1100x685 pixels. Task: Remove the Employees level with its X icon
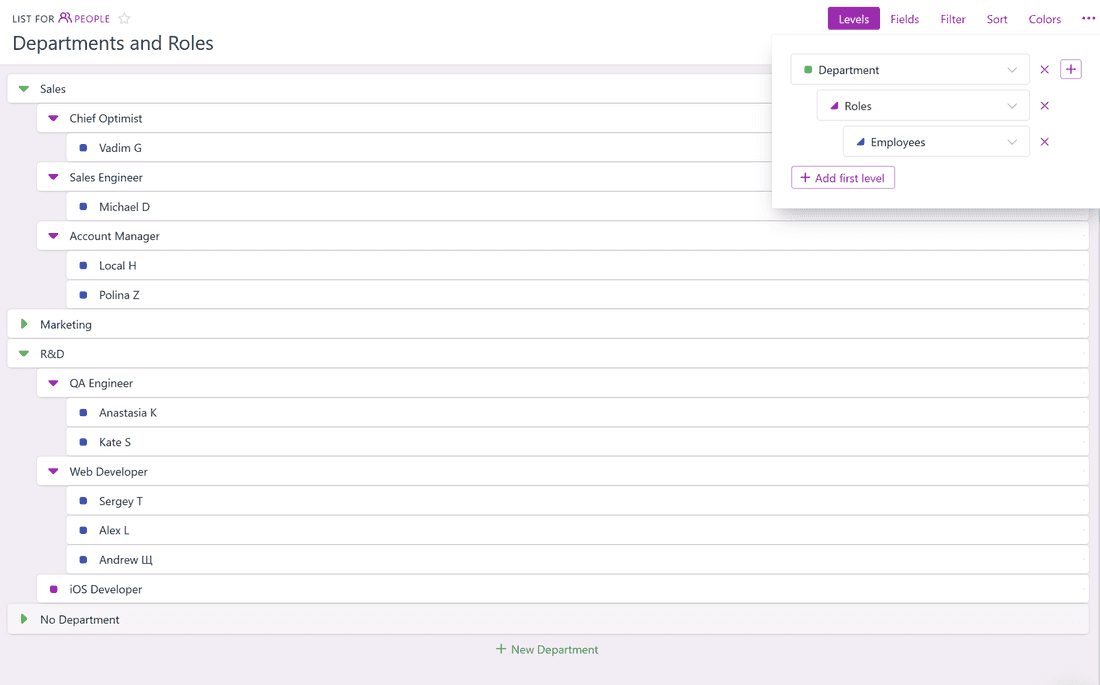[x=1044, y=141]
